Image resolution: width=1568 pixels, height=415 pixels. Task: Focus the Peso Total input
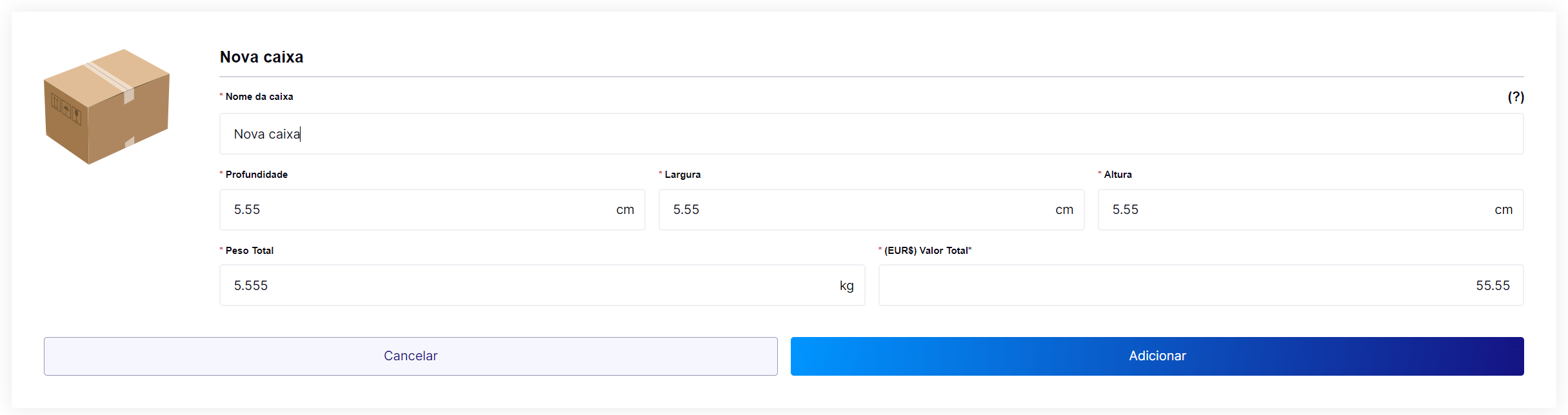(529, 285)
